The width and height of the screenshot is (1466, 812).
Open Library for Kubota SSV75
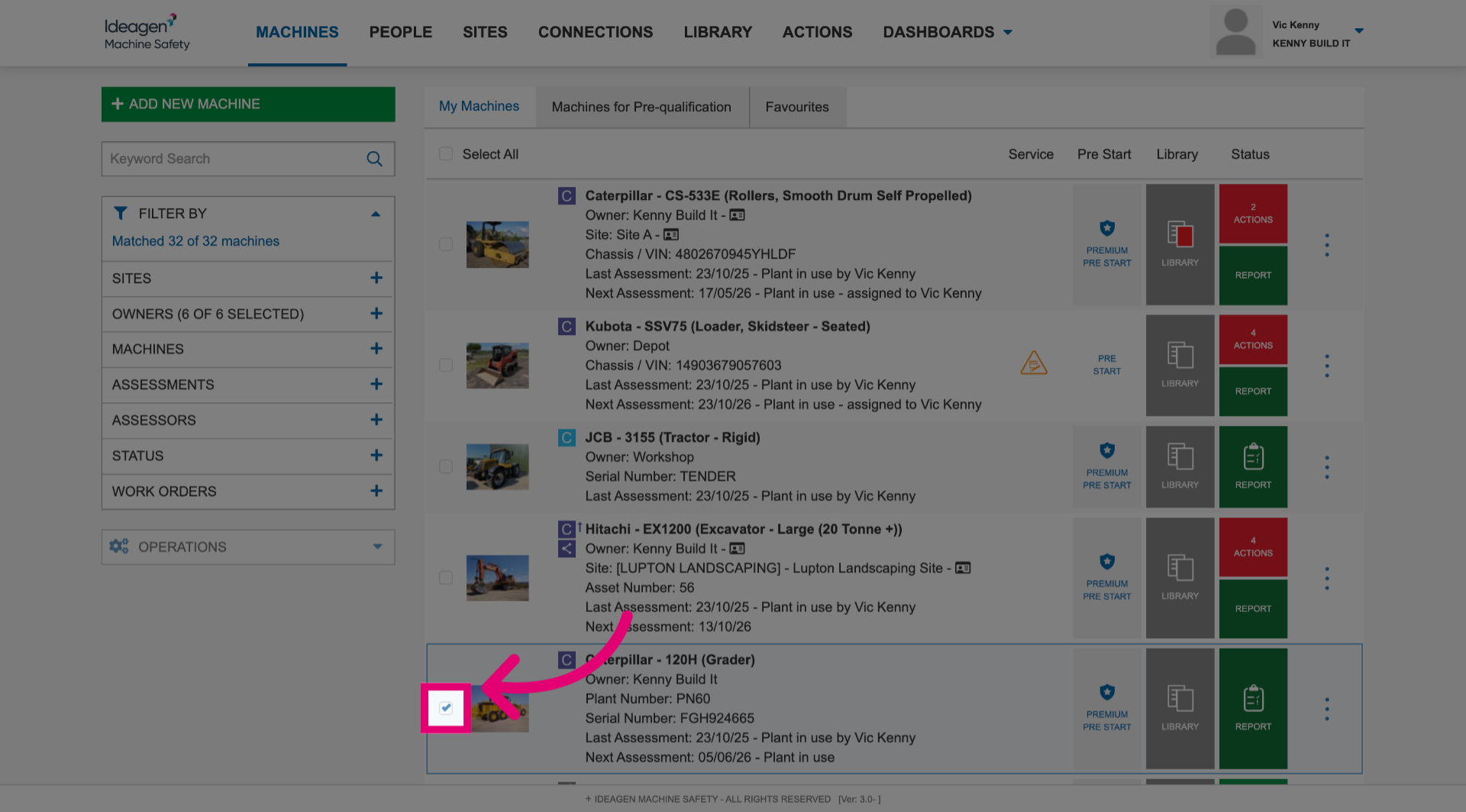(x=1180, y=365)
